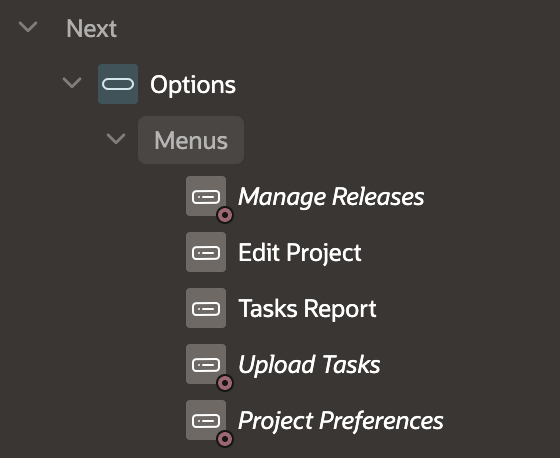This screenshot has width=560, height=458.
Task: Select the Menus tree node
Action: click(191, 140)
